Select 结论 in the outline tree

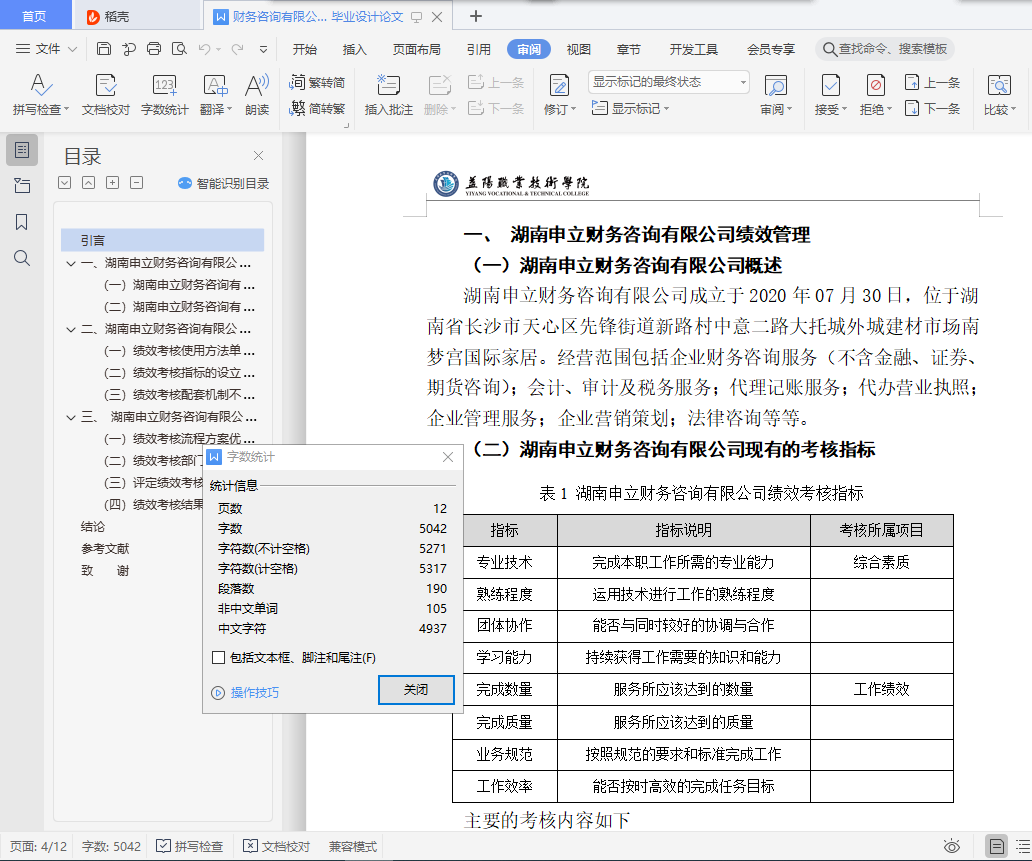[93, 527]
